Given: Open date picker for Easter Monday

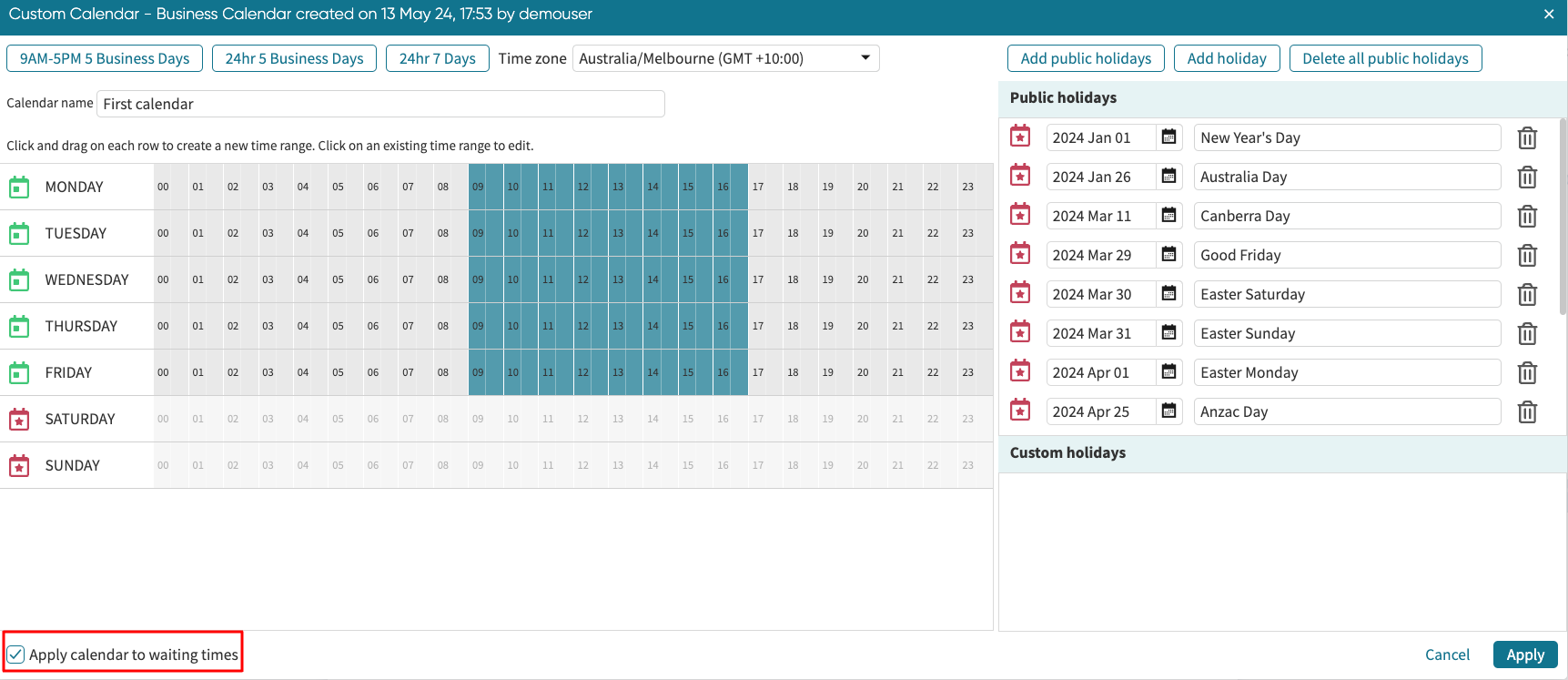Looking at the screenshot, I should coord(1168,372).
